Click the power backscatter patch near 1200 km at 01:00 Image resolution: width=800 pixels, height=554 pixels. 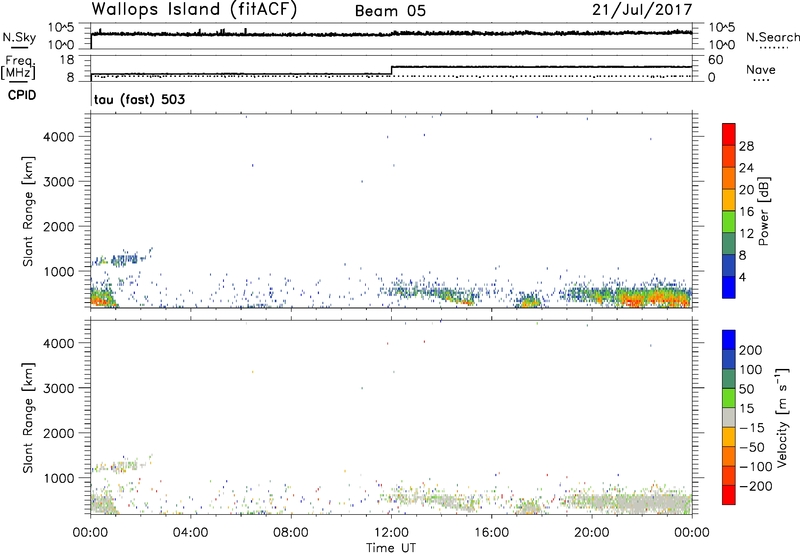point(122,259)
